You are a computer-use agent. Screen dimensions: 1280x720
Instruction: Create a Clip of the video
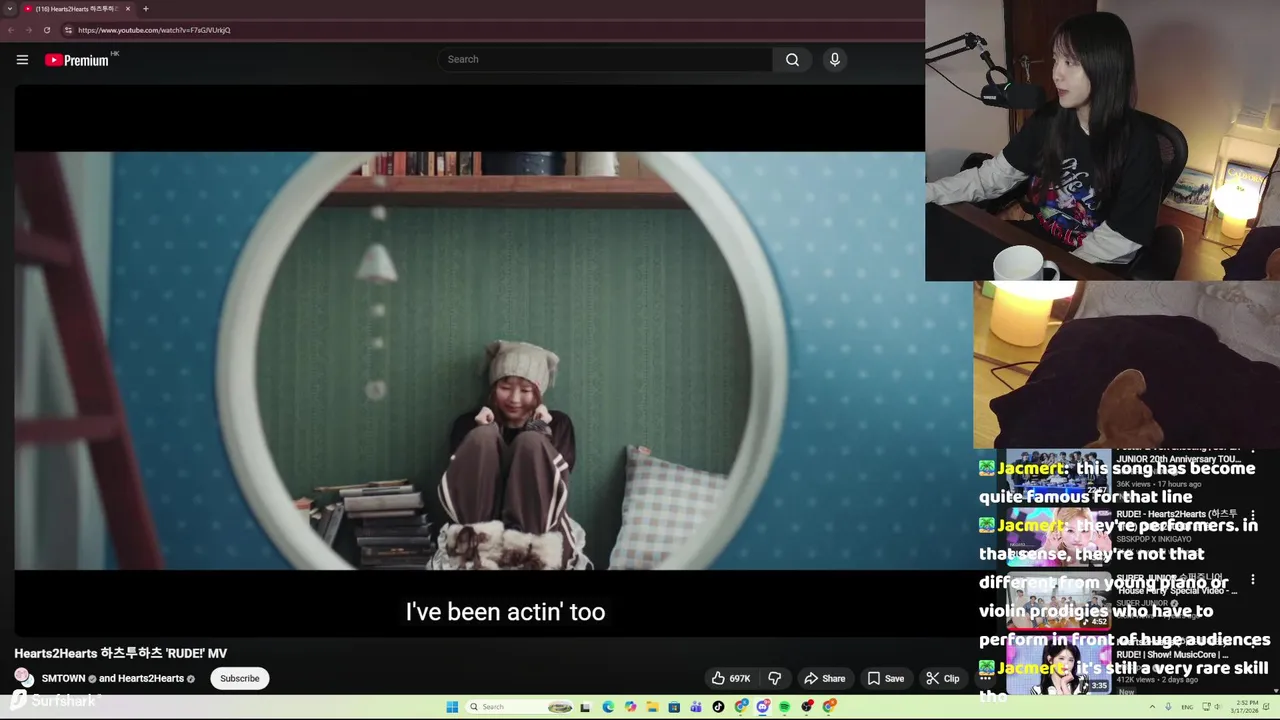point(943,678)
